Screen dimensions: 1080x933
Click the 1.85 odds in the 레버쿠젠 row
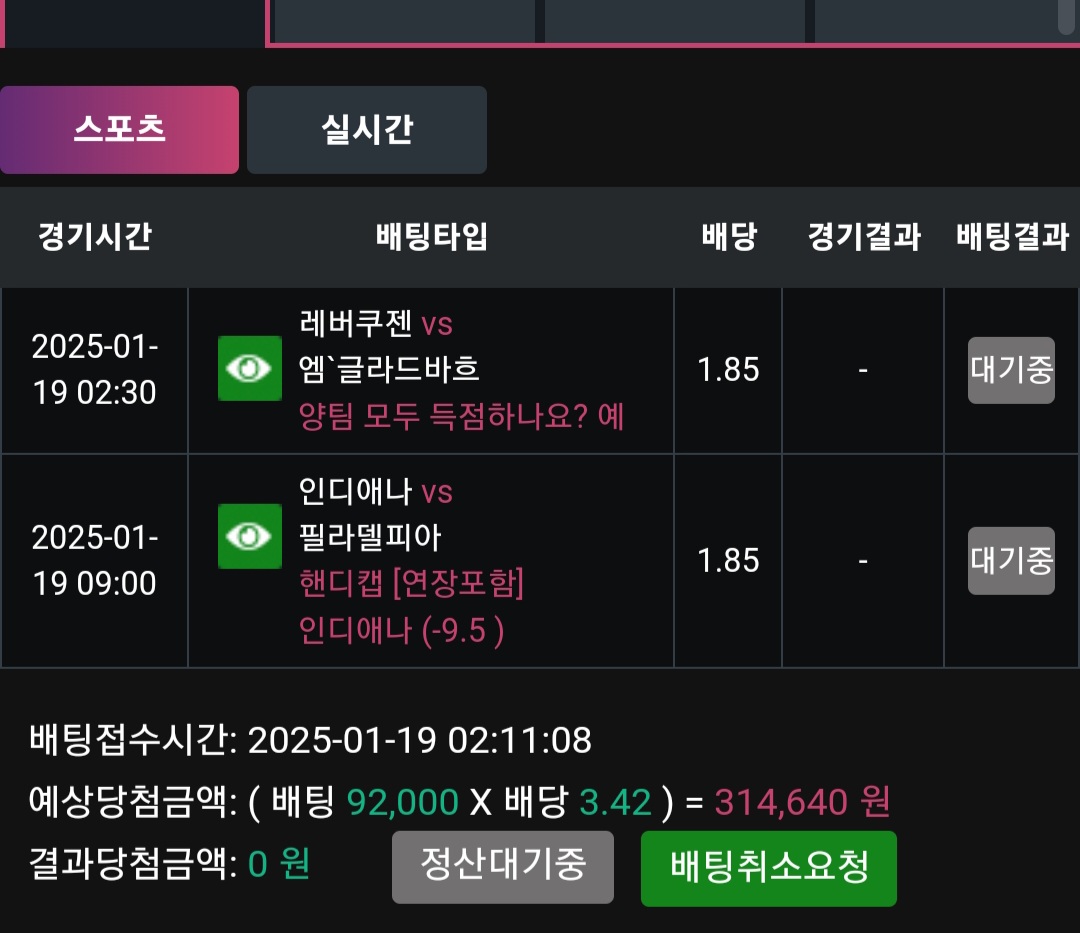click(x=728, y=370)
